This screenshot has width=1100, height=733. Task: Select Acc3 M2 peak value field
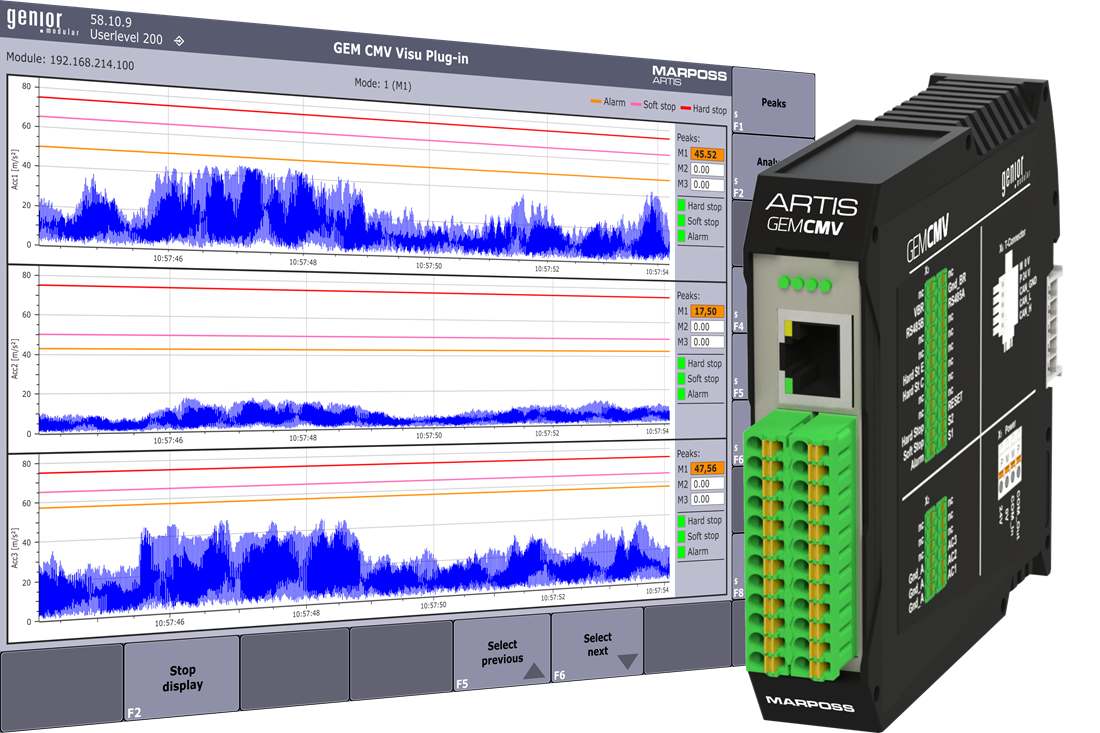707,484
